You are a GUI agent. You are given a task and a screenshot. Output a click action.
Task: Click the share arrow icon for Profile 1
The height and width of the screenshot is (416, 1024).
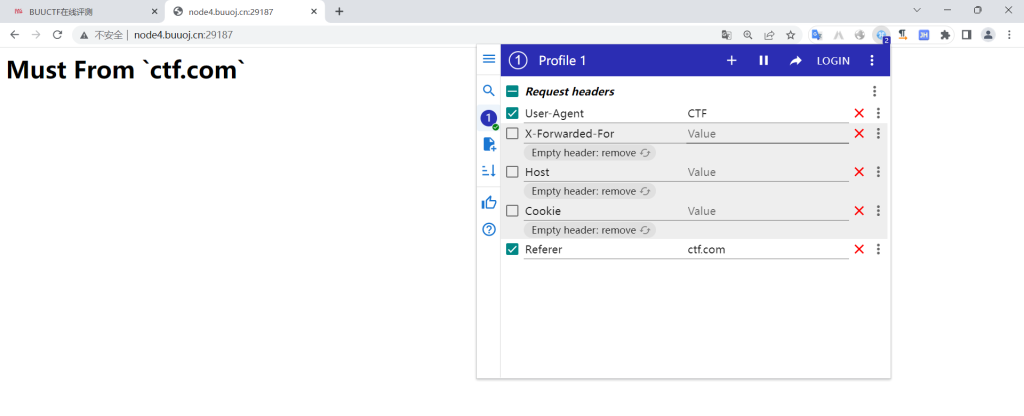pyautogui.click(x=796, y=60)
